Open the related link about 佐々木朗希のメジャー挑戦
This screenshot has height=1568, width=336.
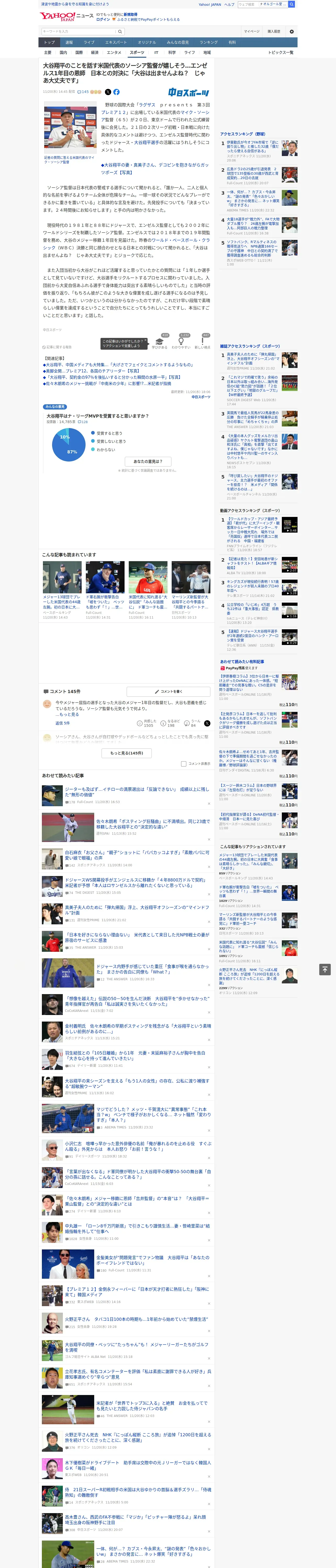click(x=107, y=383)
